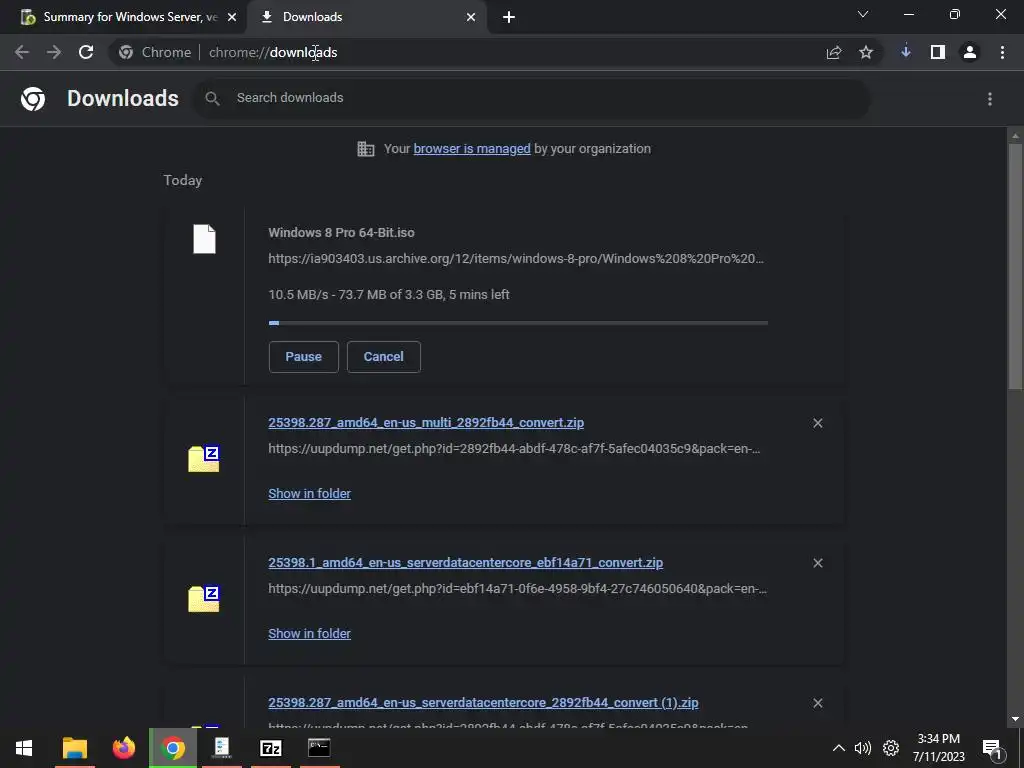Open the Downloads page more actions menu
This screenshot has height=768, width=1024.
990,99
